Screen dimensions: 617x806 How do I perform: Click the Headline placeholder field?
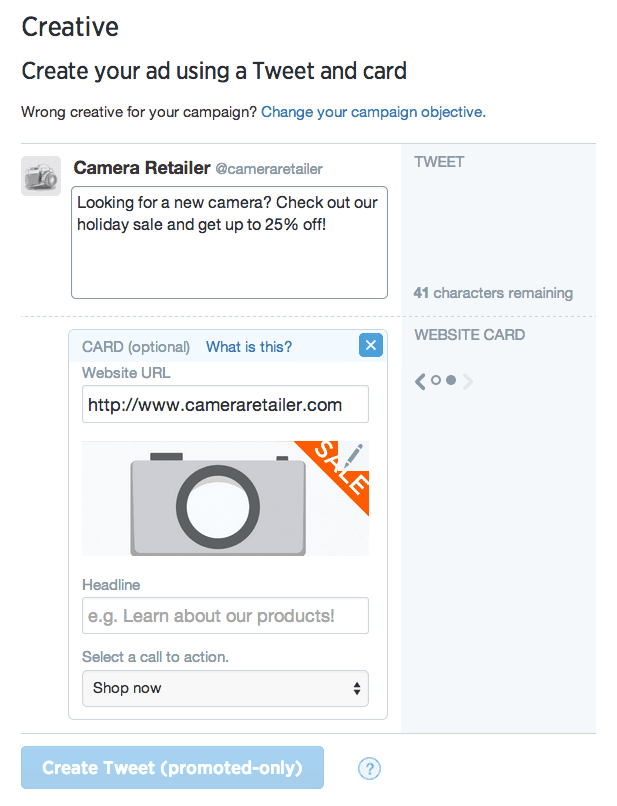[x=225, y=616]
